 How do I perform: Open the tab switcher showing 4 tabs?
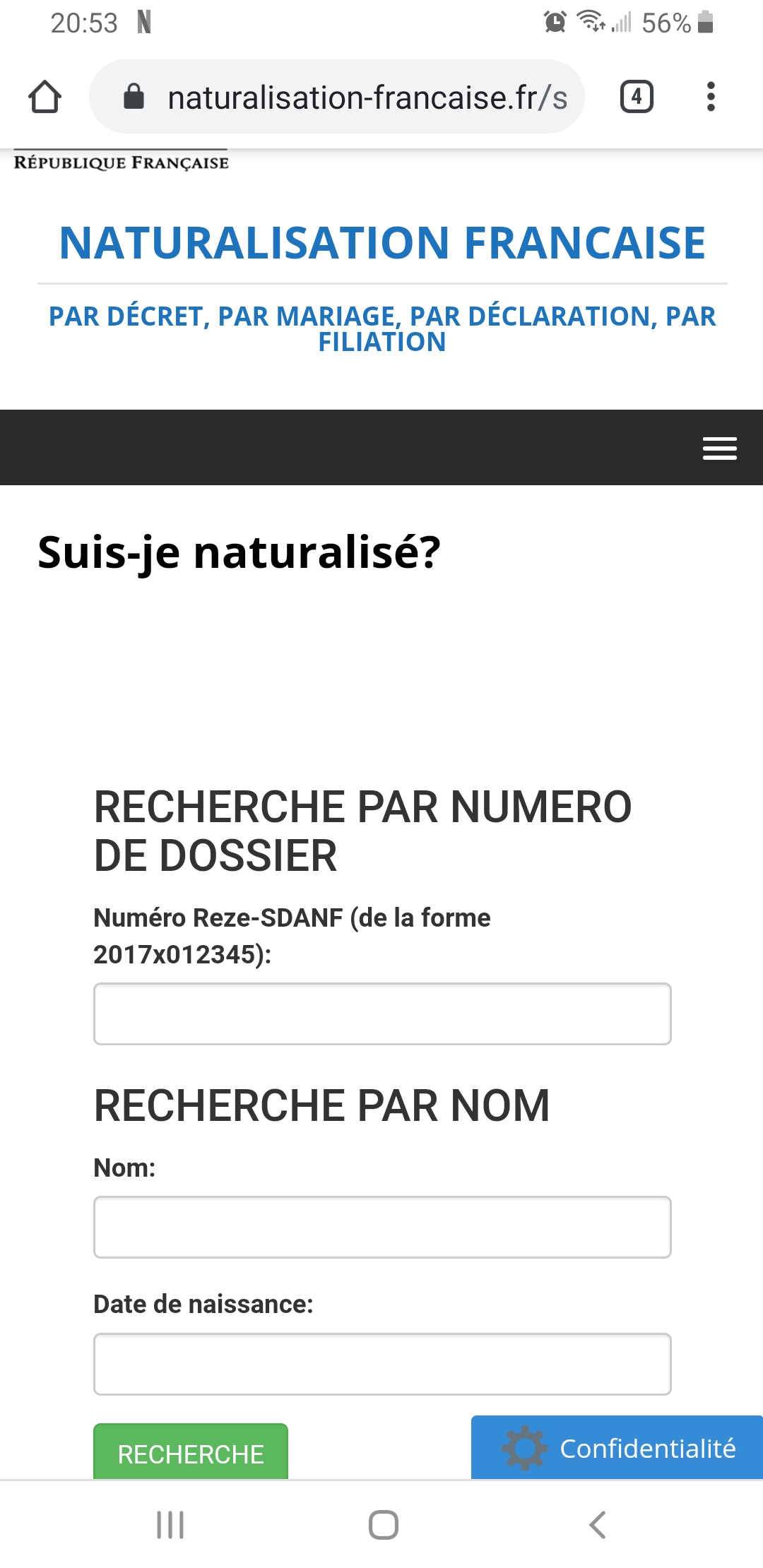coord(637,97)
